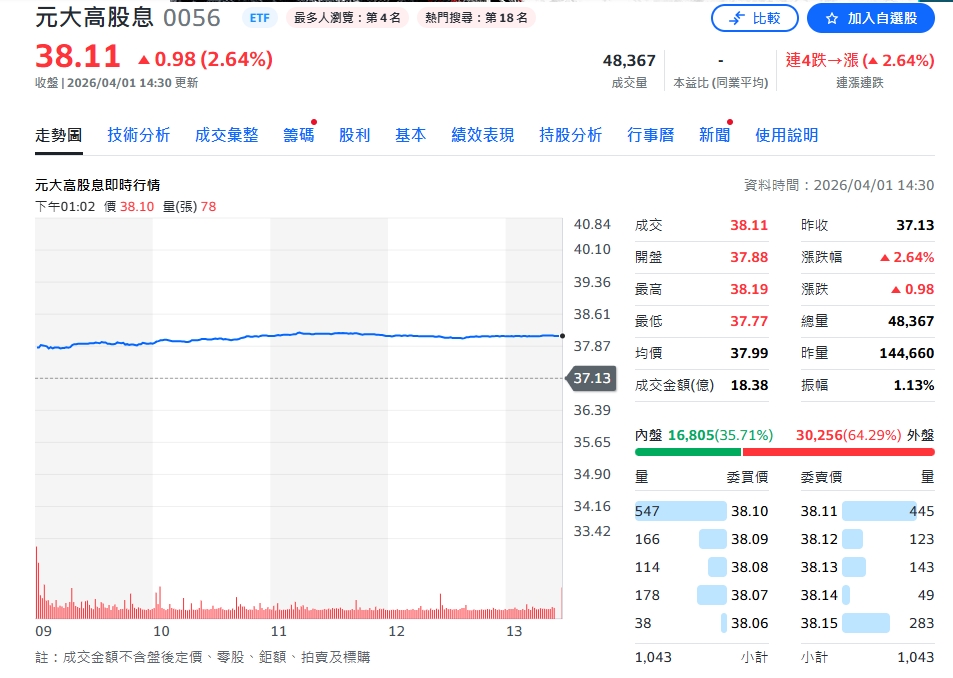View the 績效表現 tab
Viewport: 953px width, 678px height.
point(482,134)
